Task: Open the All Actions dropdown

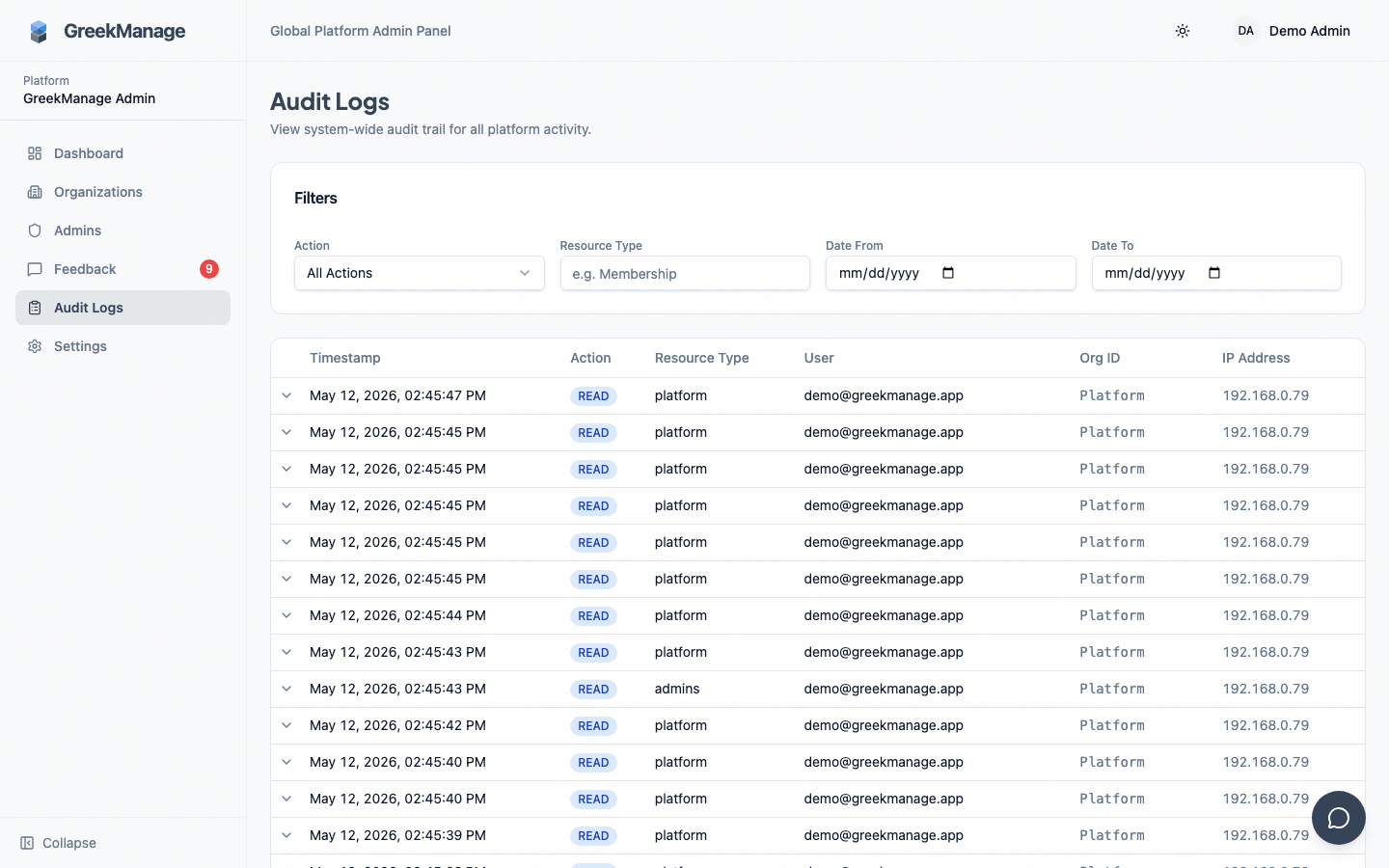Action: click(x=420, y=273)
